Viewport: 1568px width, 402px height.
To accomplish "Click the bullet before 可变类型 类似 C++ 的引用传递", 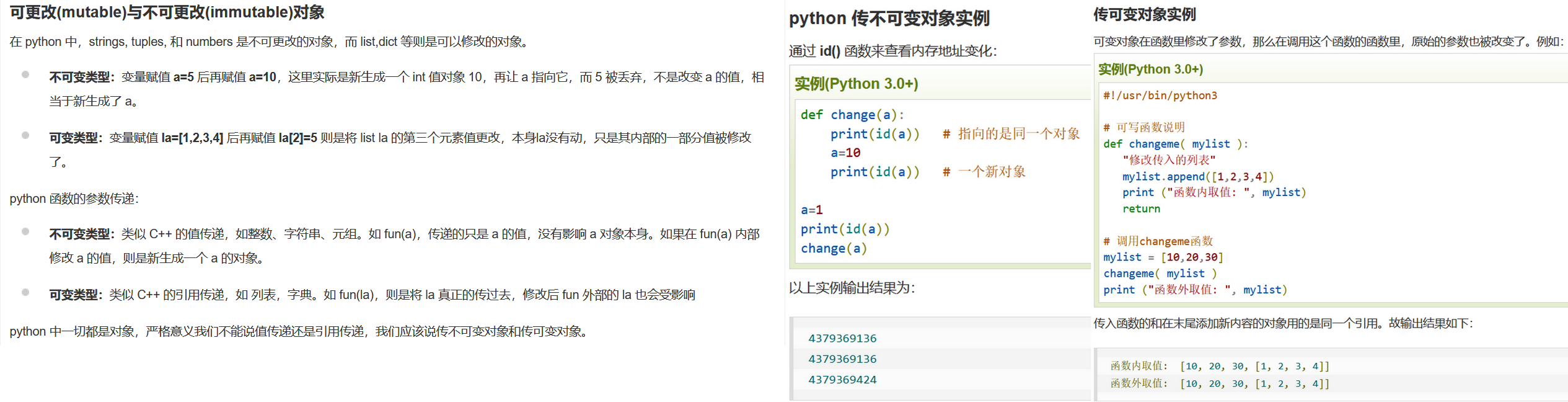I will point(25,292).
